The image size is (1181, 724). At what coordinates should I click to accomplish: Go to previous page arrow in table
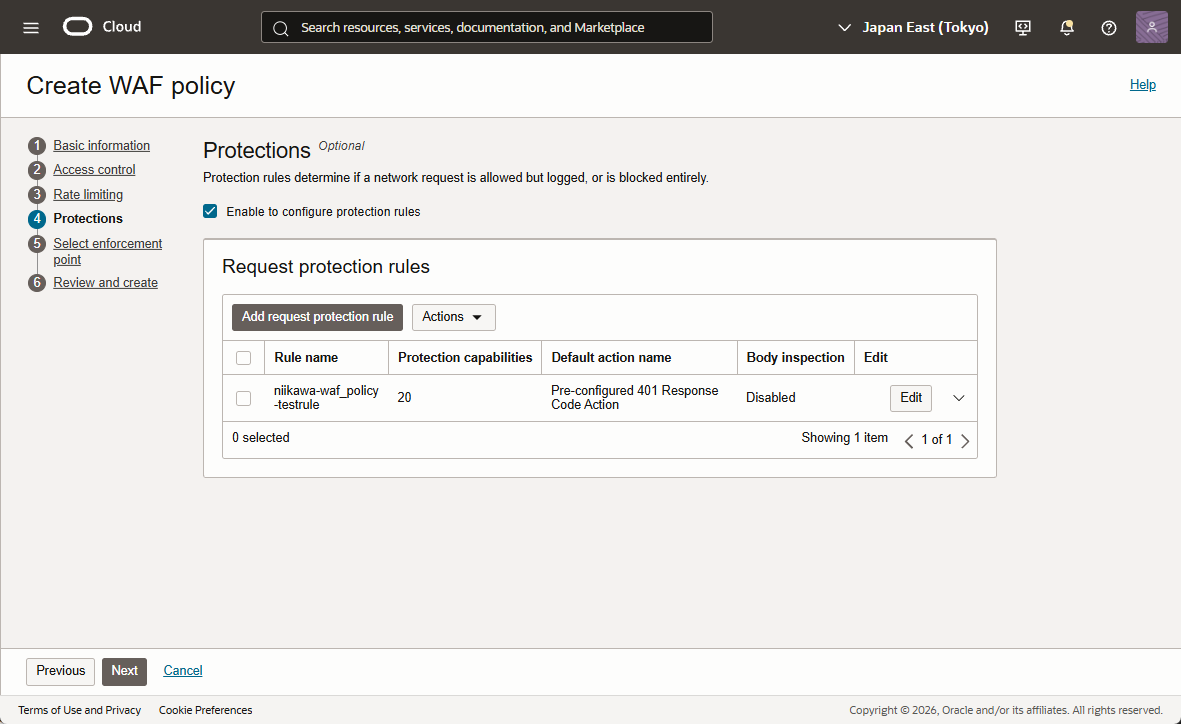point(909,440)
